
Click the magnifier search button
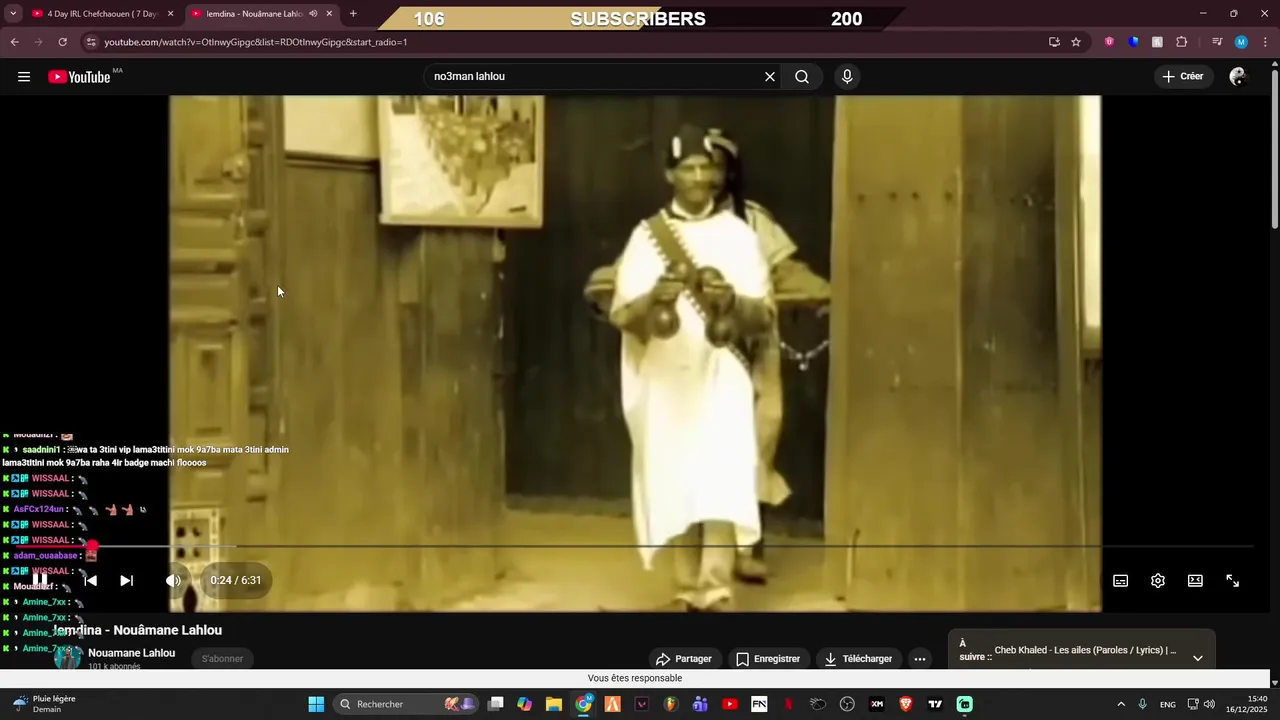pyautogui.click(x=802, y=77)
